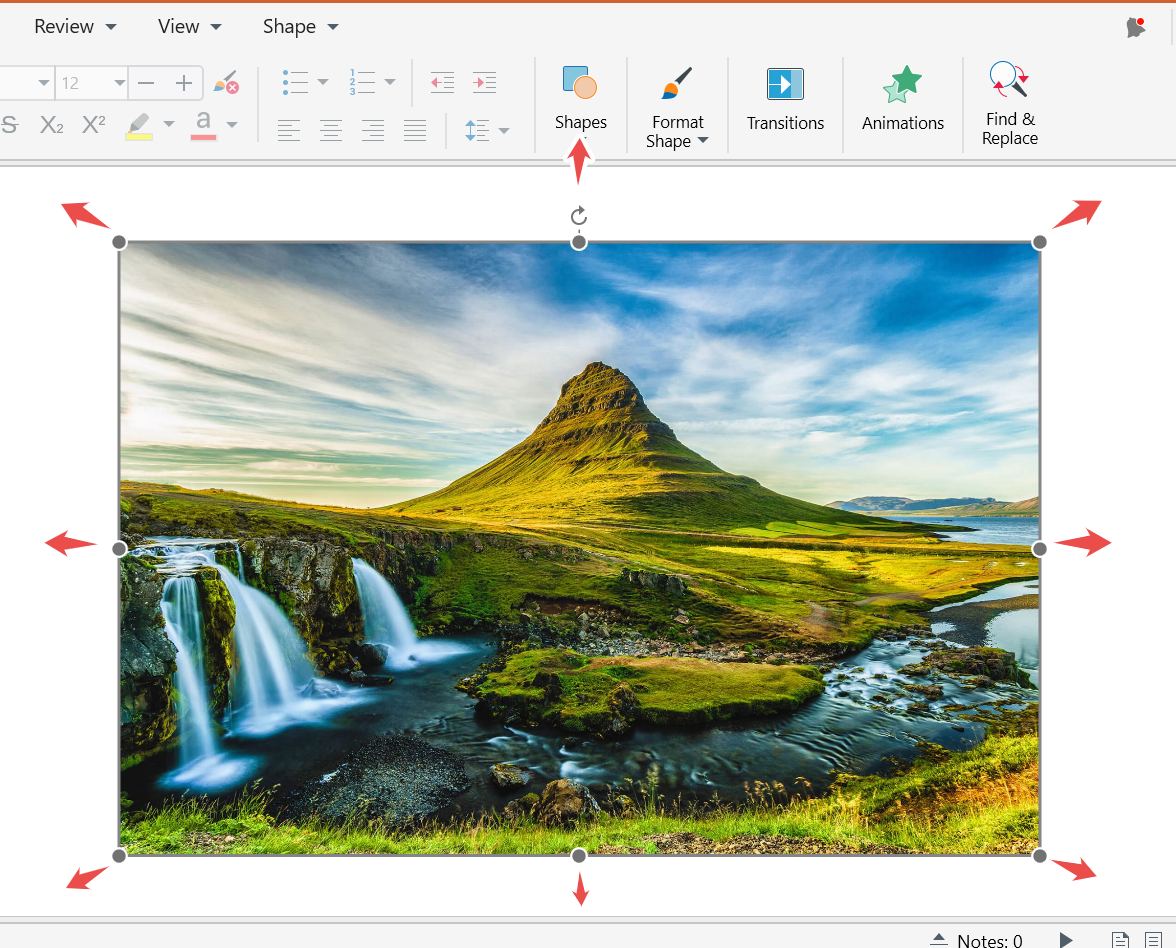Open line spacing options
Viewport: 1176px width, 948px height.
click(x=477, y=130)
